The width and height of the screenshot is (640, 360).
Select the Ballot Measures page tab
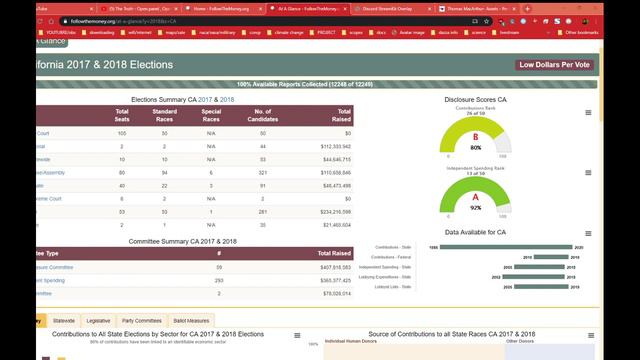(x=191, y=321)
